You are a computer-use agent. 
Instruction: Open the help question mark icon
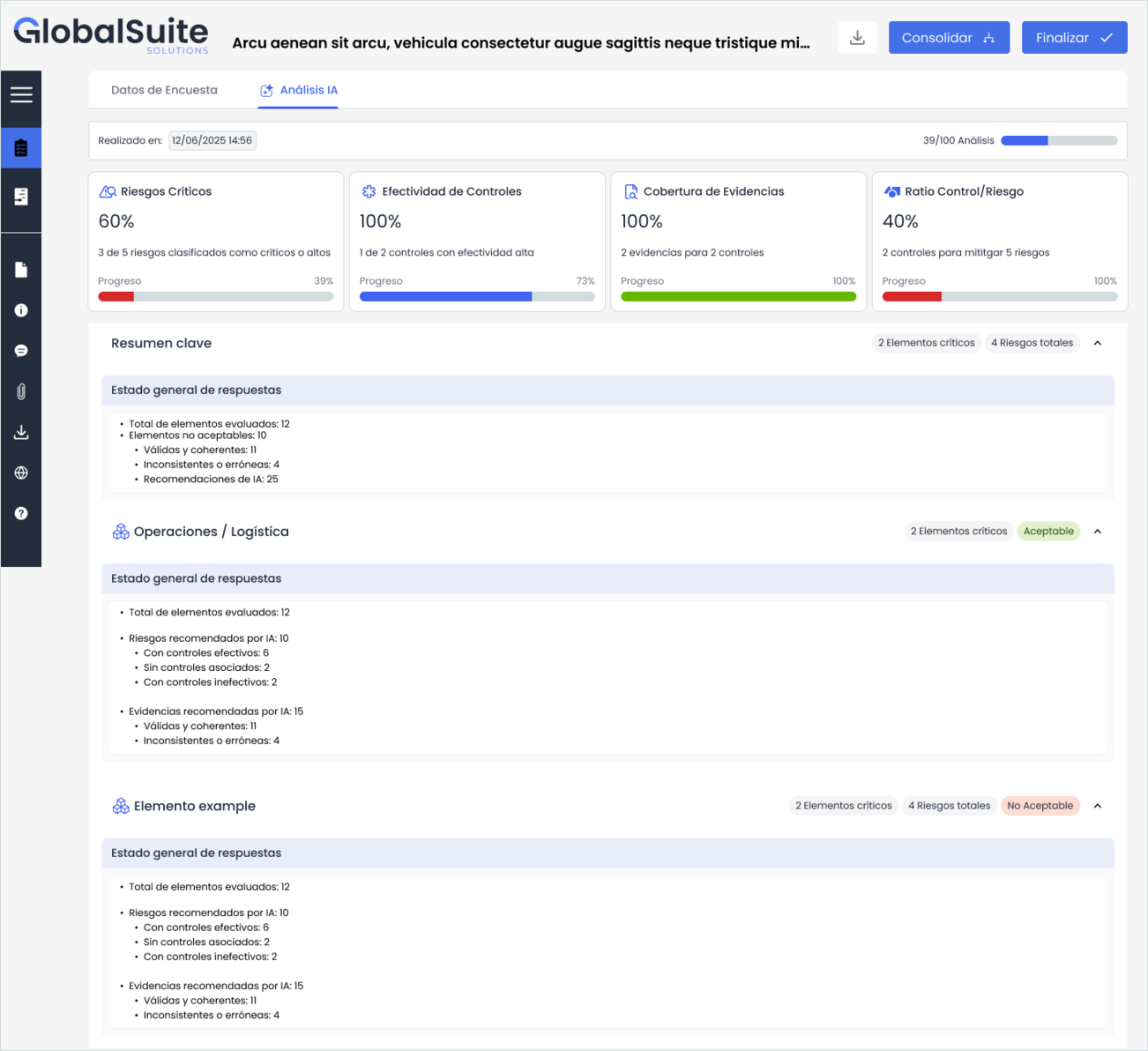coord(21,513)
